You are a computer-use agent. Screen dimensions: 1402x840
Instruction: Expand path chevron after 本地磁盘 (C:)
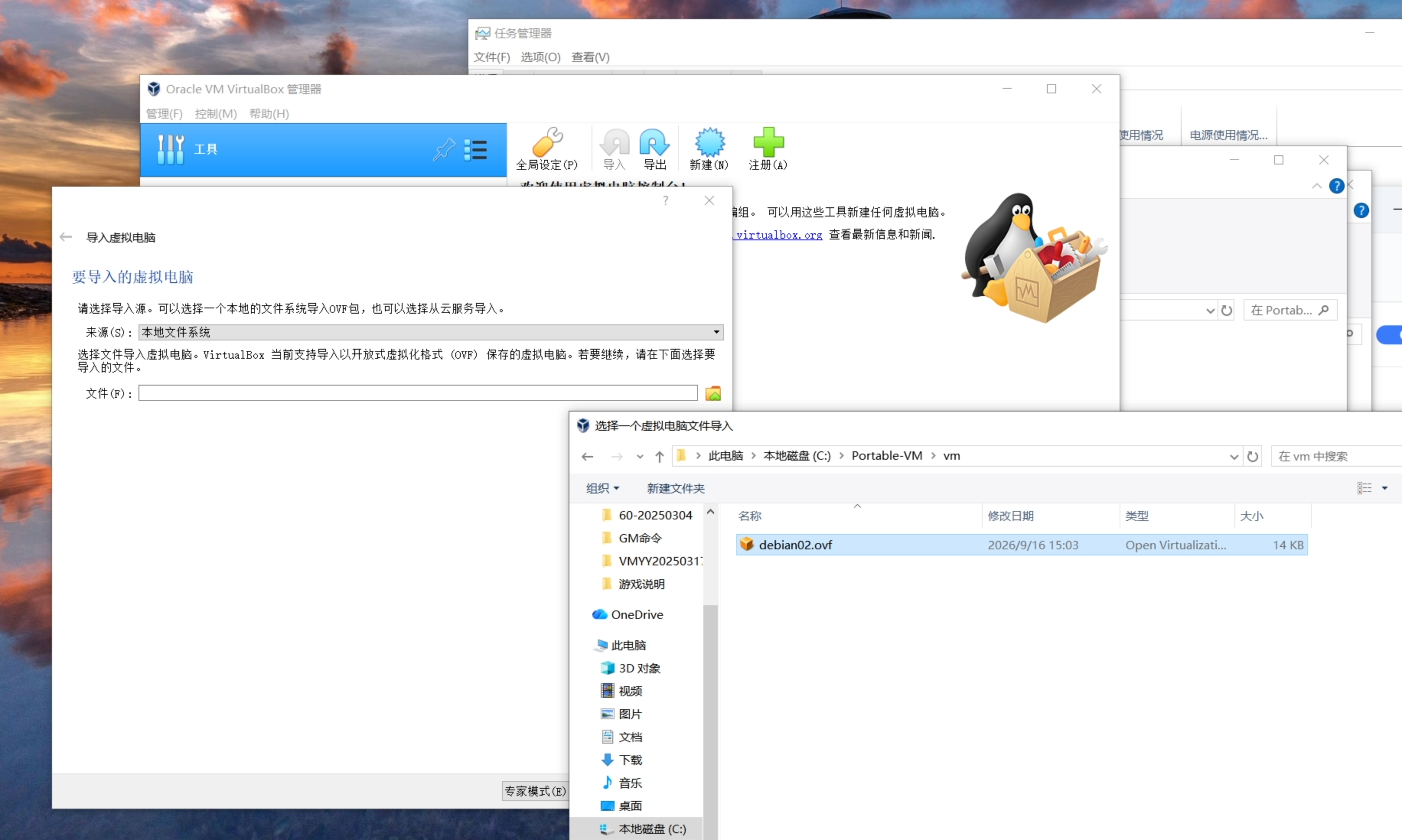[841, 456]
